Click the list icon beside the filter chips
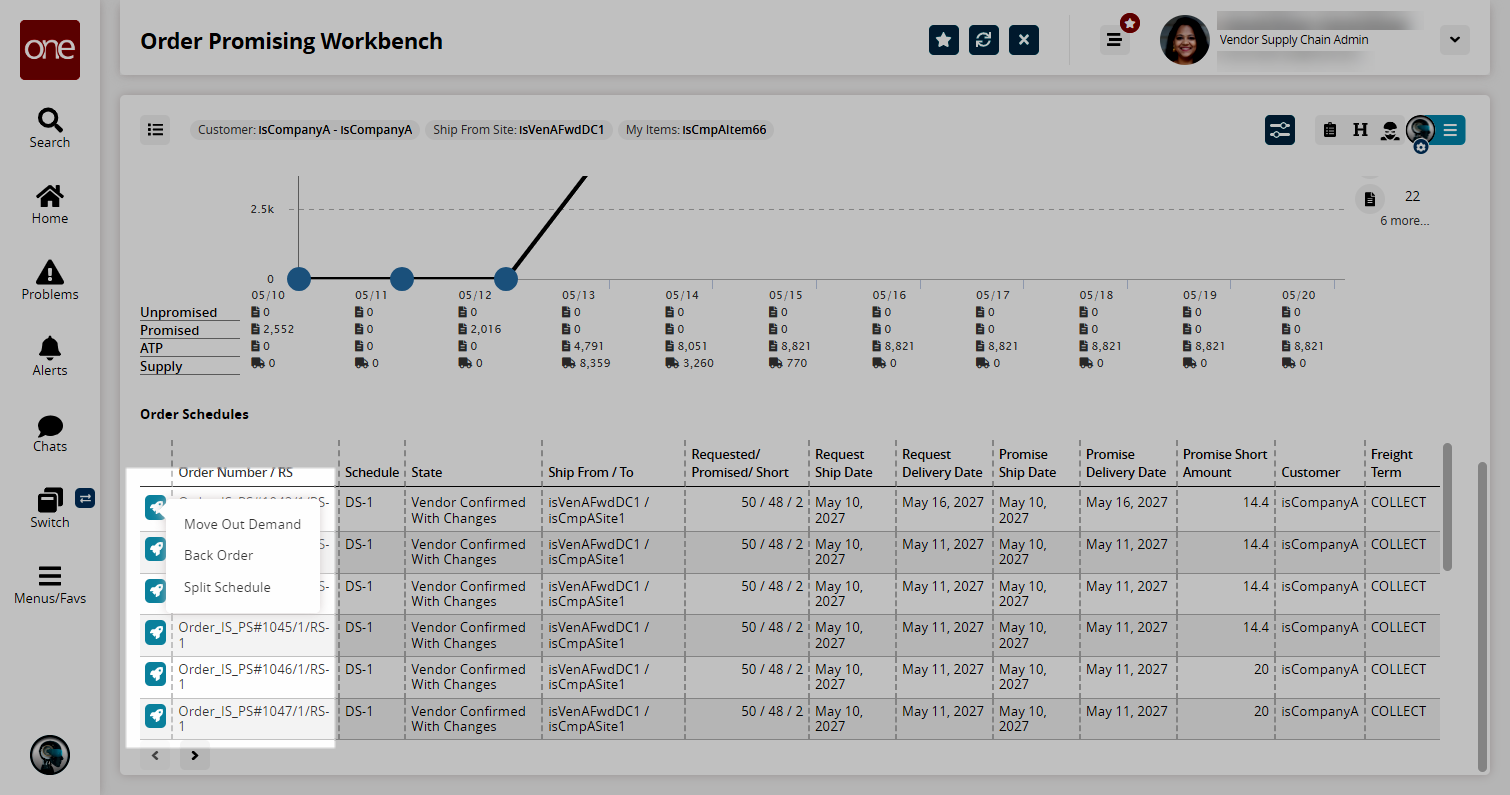1510x795 pixels. [155, 130]
